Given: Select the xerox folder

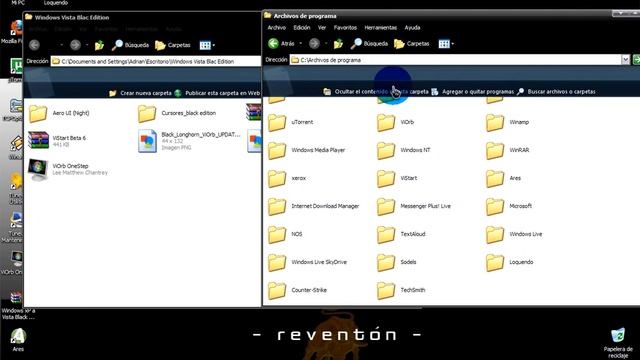Looking at the screenshot, I should [287, 178].
